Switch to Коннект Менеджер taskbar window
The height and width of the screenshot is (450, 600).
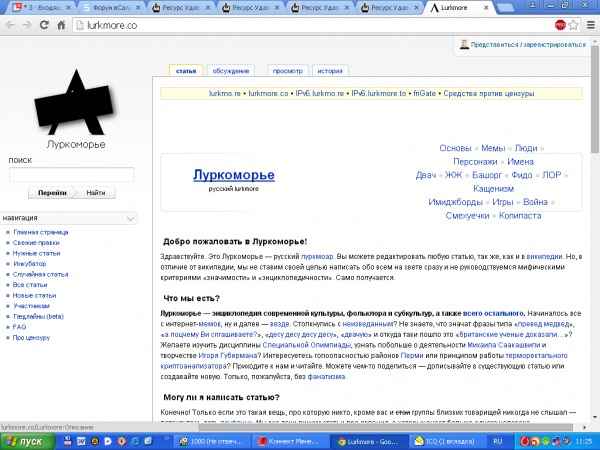291,442
